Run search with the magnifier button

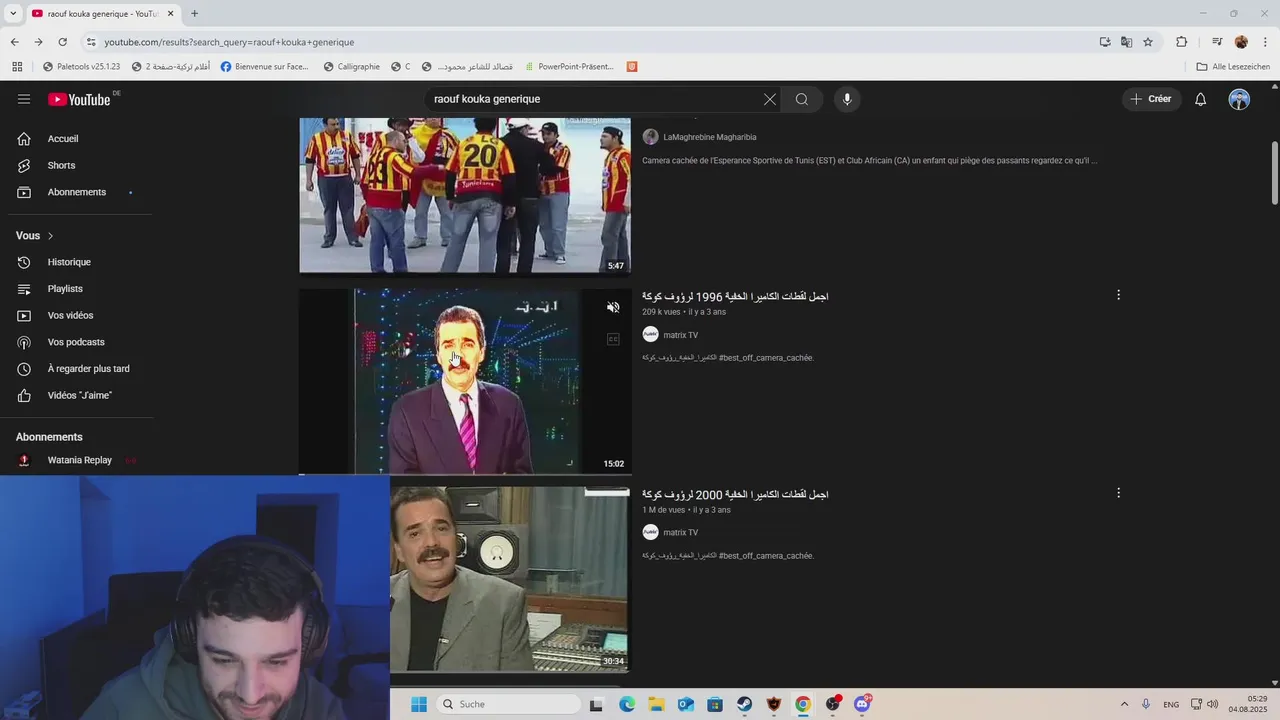tap(802, 99)
